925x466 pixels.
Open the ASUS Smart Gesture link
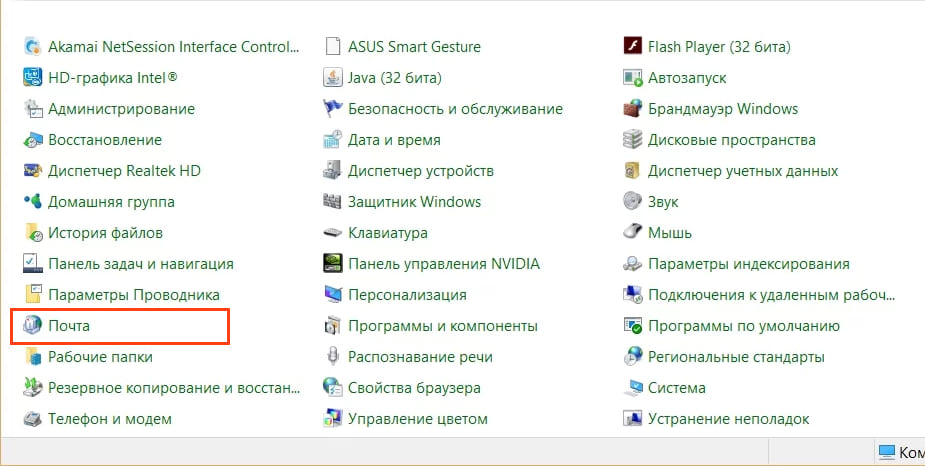pyautogui.click(x=414, y=47)
